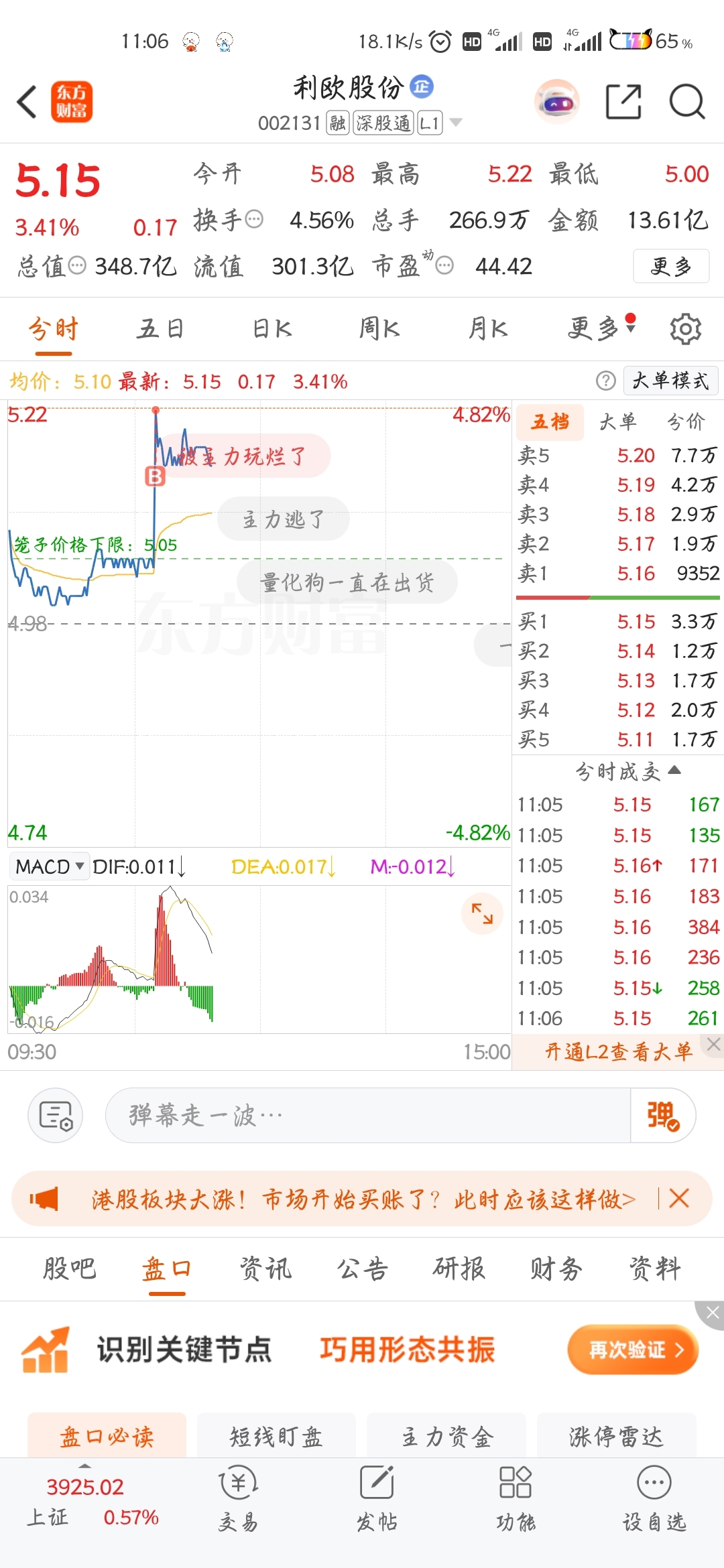The height and width of the screenshot is (1568, 724).
Task: Collapse 分时成交 with triangle arrow
Action: 674,770
